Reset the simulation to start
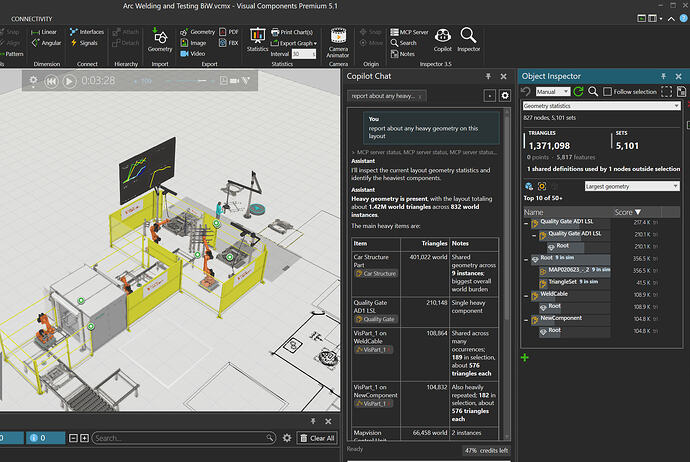 51,81
